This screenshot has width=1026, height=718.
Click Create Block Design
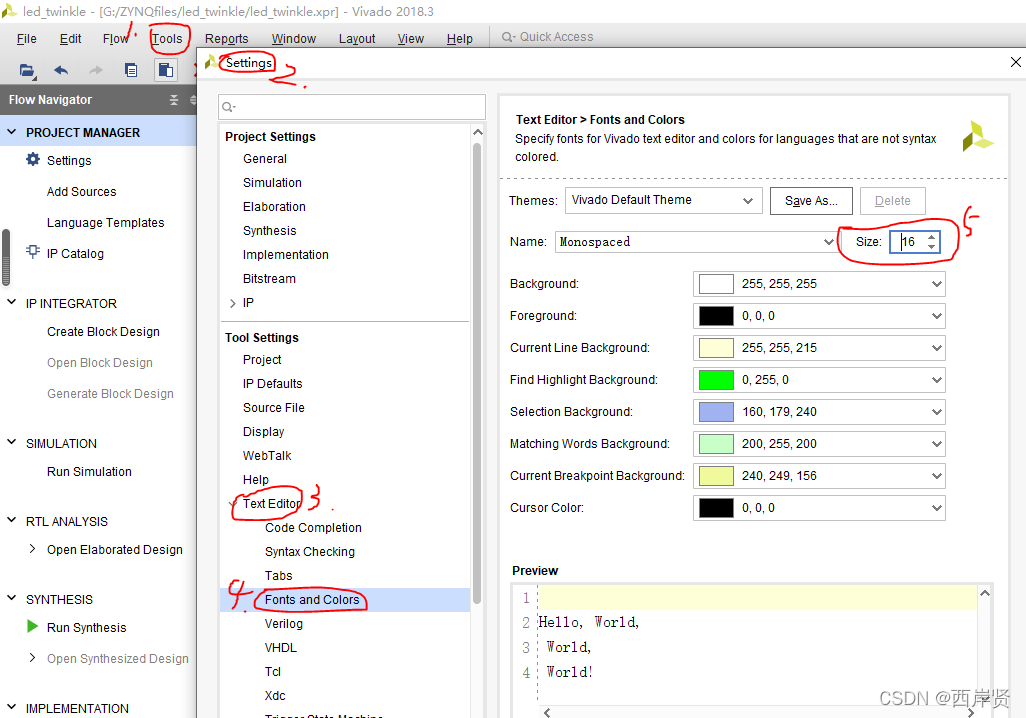(103, 332)
